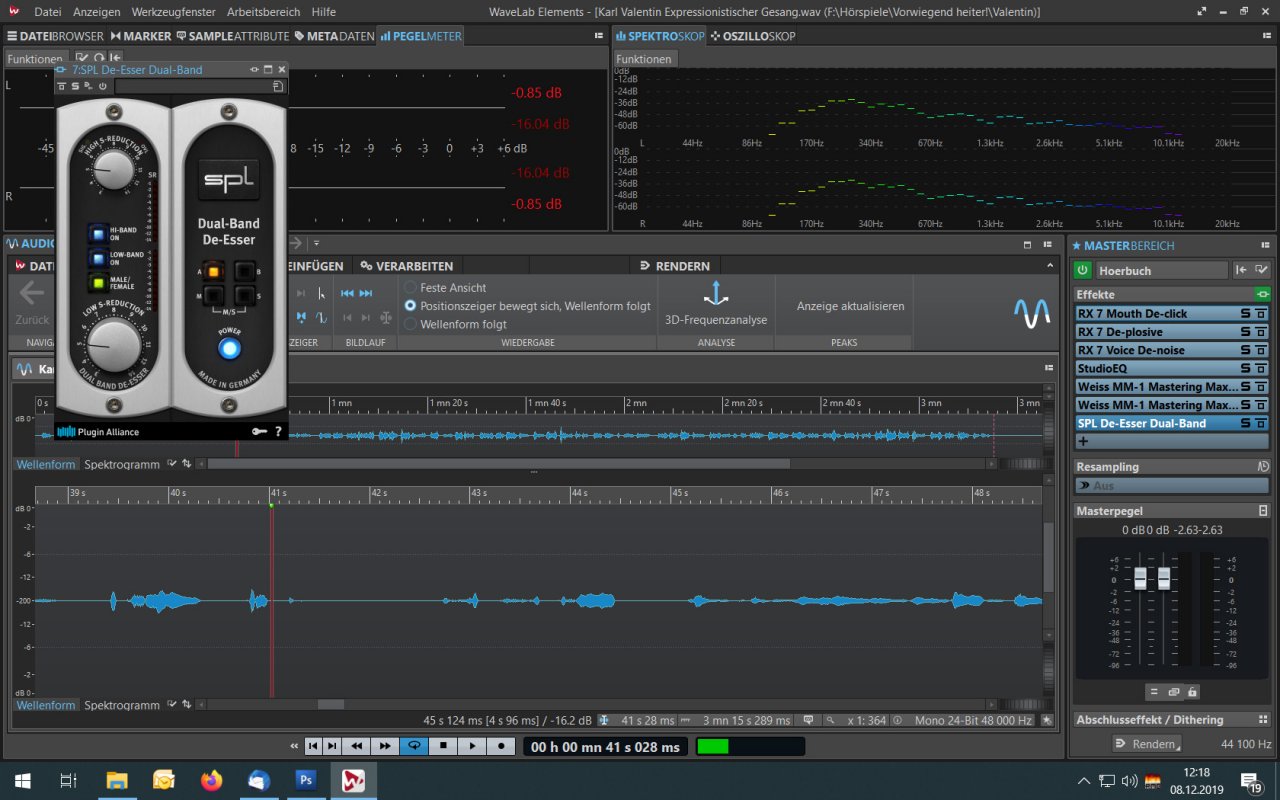
Task: Click the rewind transport button
Action: point(356,746)
